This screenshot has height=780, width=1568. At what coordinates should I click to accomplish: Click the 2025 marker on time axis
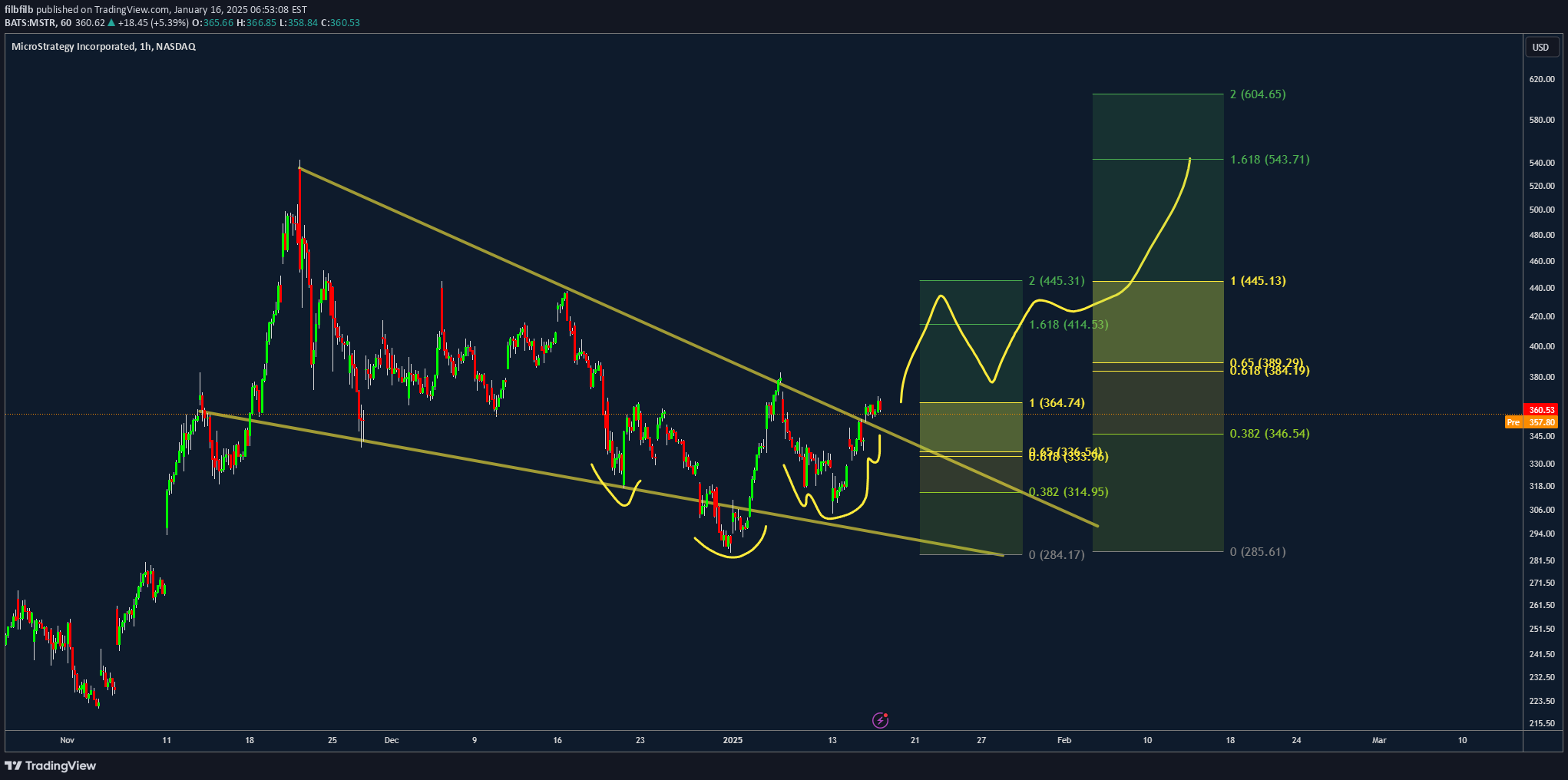click(733, 740)
